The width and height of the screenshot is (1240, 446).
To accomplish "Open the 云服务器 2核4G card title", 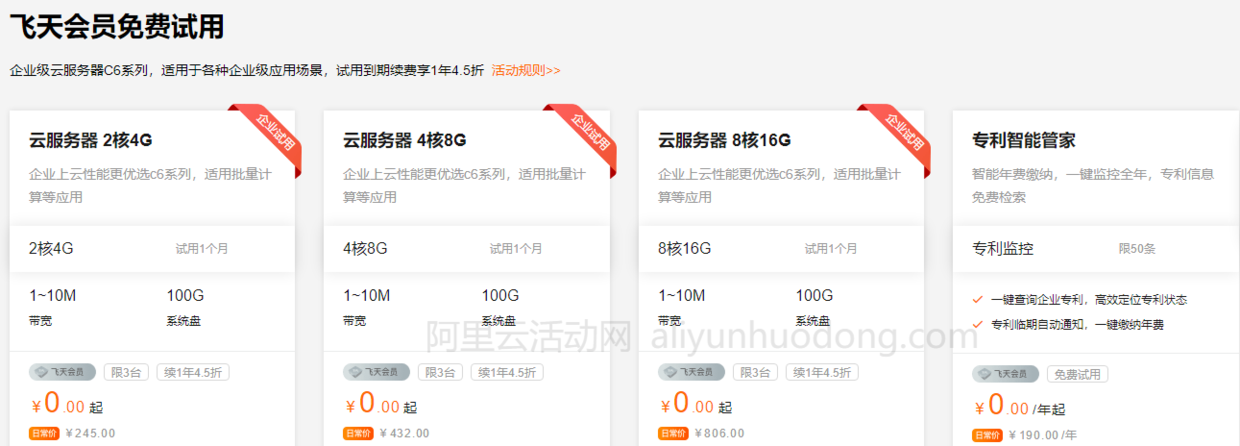I will point(91,139).
